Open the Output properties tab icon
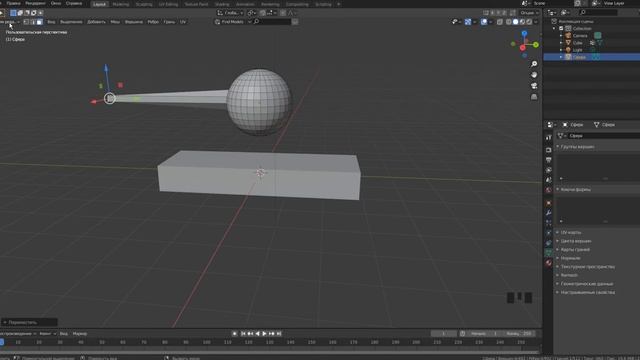 pyautogui.click(x=549, y=160)
